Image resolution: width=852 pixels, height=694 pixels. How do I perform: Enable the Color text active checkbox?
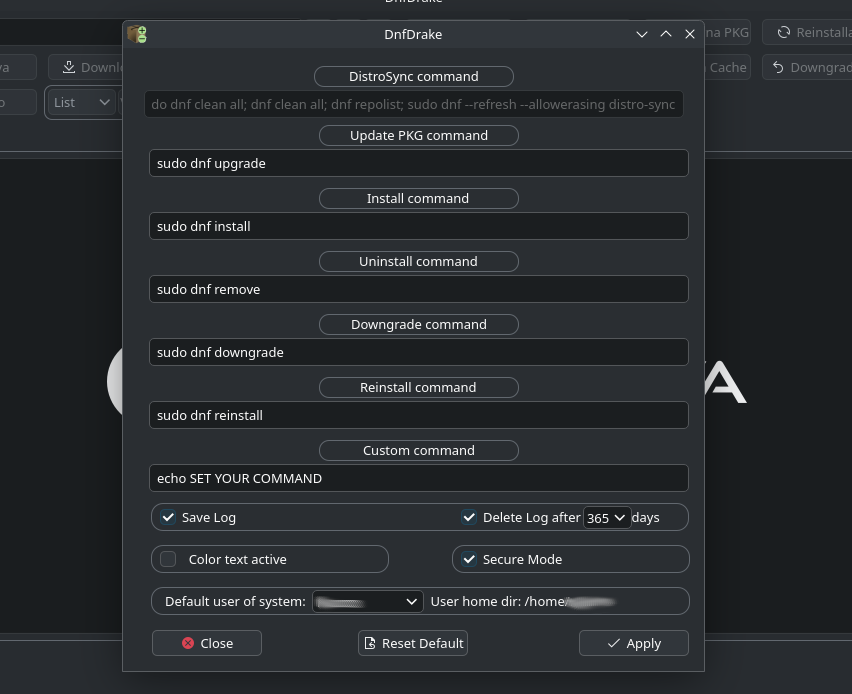click(168, 559)
